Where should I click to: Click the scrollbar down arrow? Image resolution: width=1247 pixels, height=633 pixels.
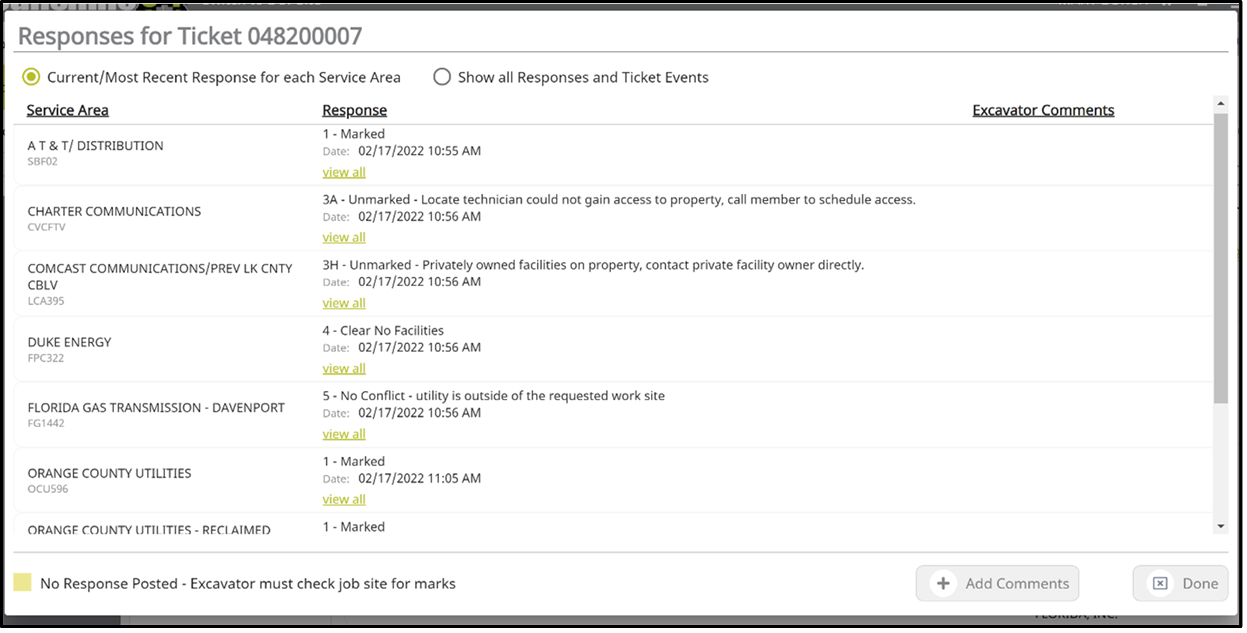coord(1220,526)
